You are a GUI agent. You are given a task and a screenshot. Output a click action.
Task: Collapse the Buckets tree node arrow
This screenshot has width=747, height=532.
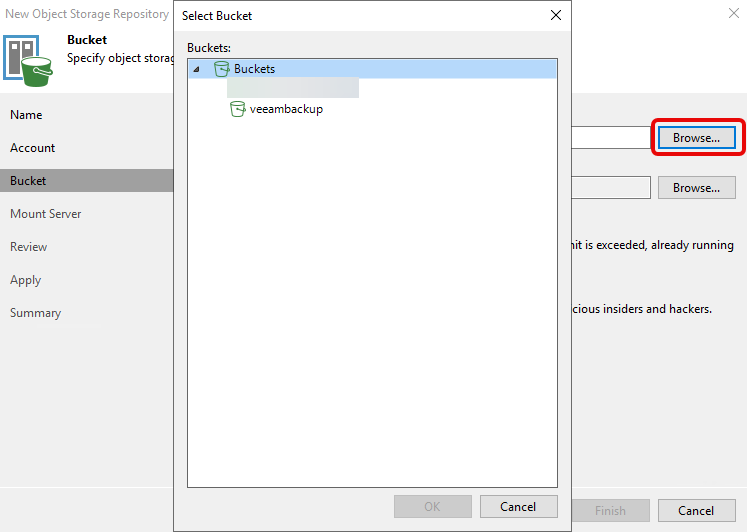pos(196,69)
